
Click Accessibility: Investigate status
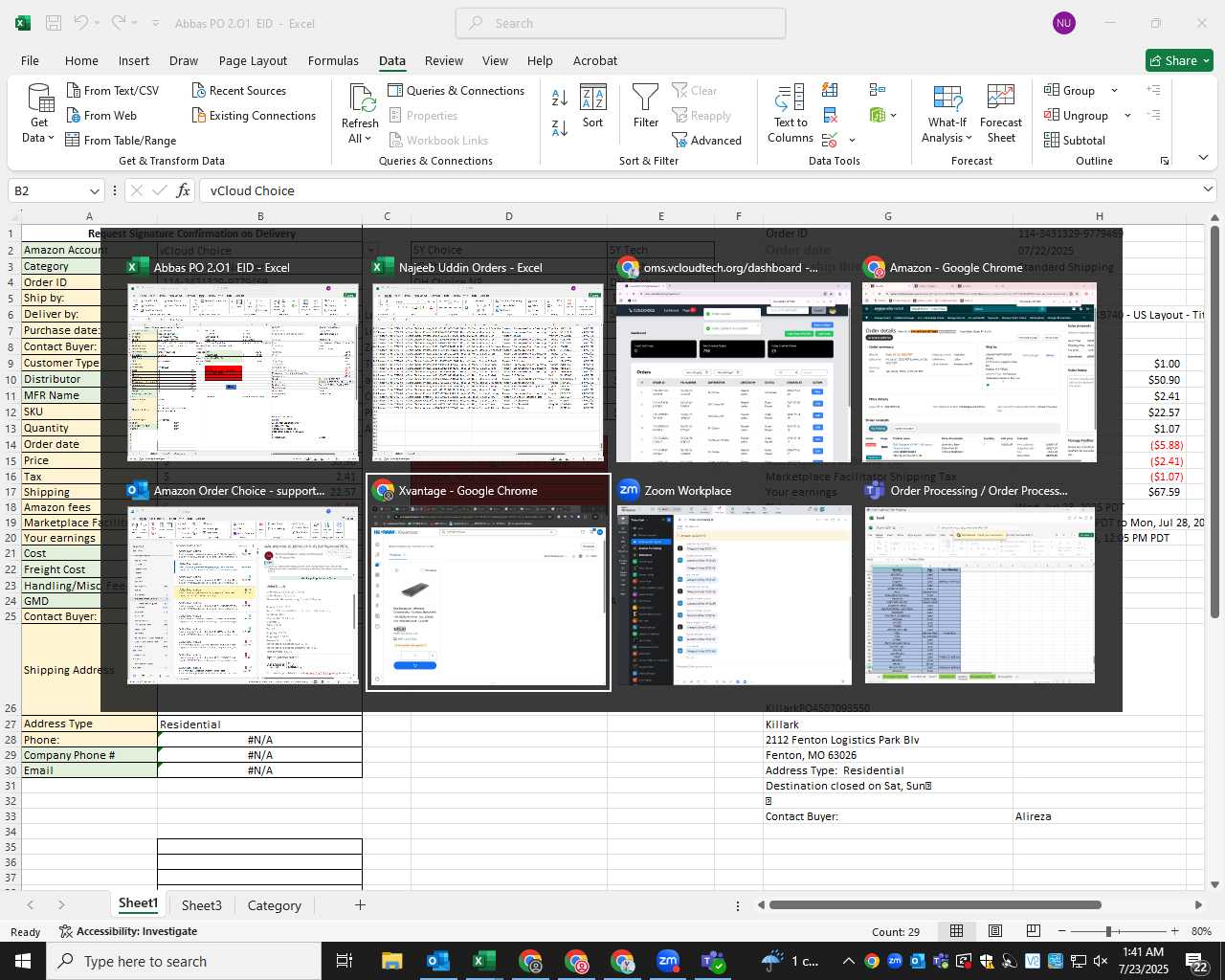coord(128,931)
